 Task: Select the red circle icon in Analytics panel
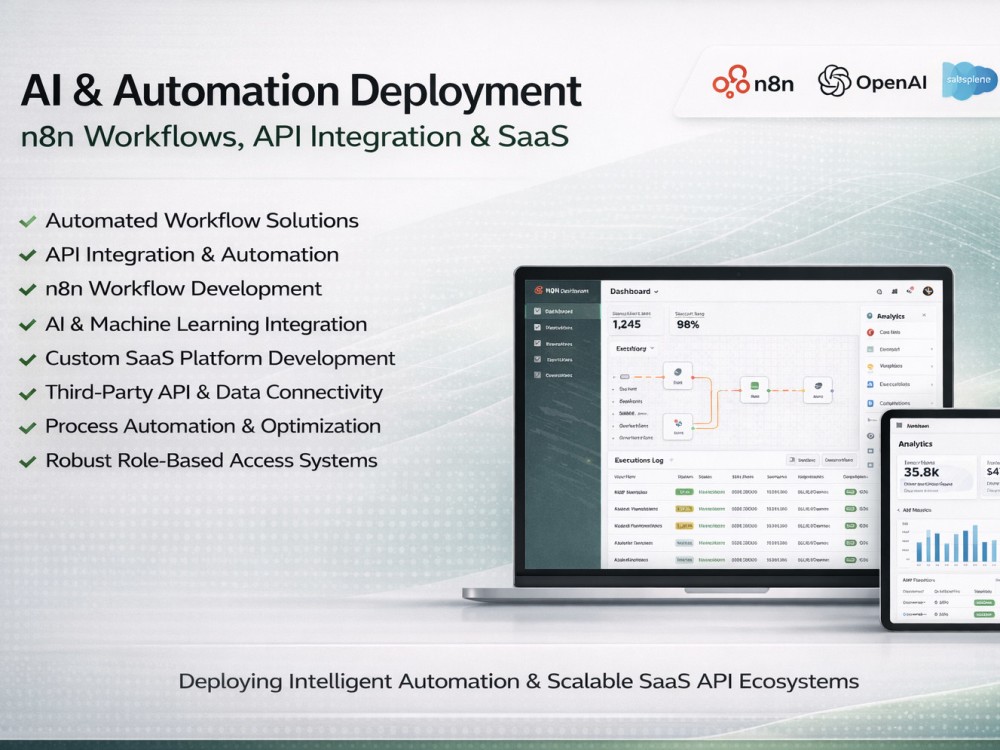tap(871, 332)
